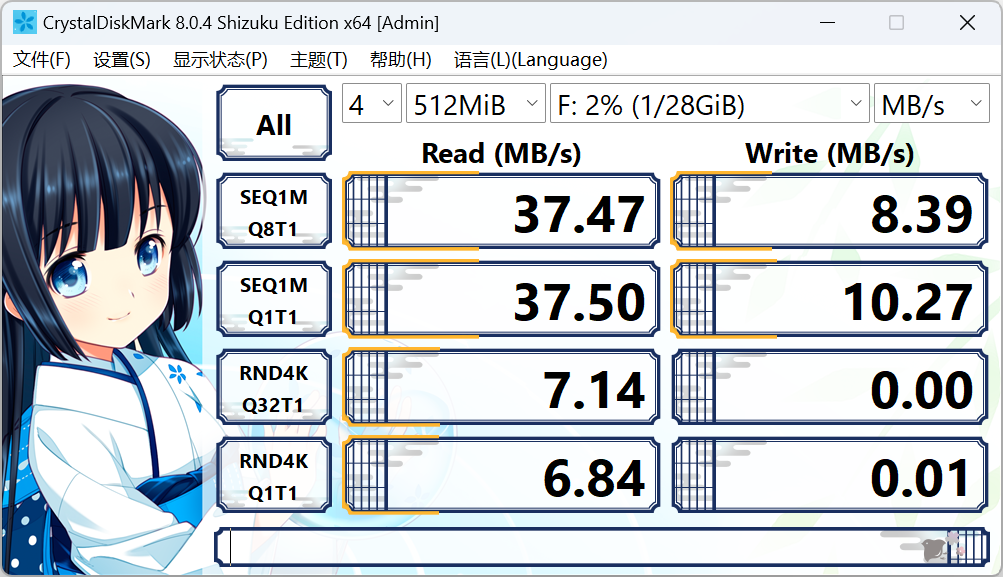Viewport: 1003px width, 577px height.
Task: Click the Write (MB/s) column header
Action: pyautogui.click(x=830, y=154)
